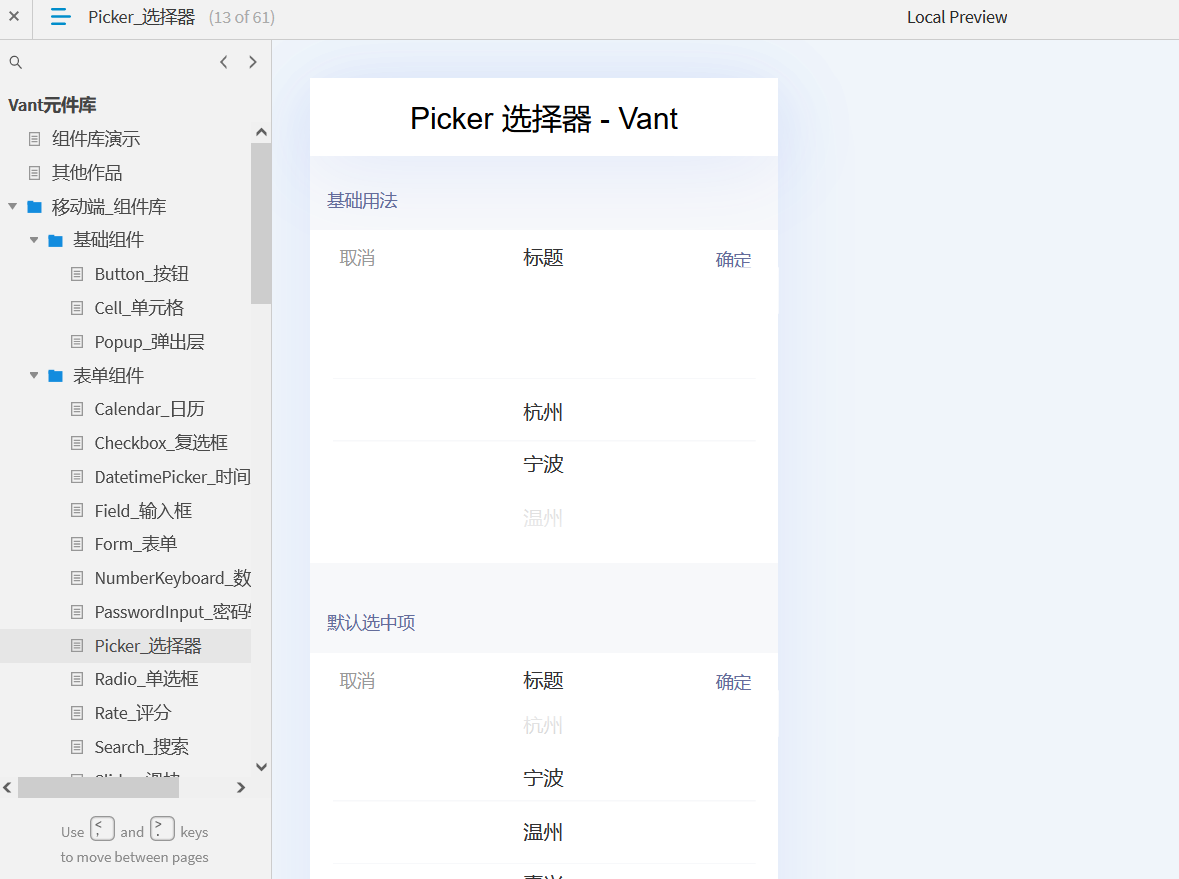Click the page icon beside Search_搜索
This screenshot has height=879, width=1179.
(x=77, y=747)
